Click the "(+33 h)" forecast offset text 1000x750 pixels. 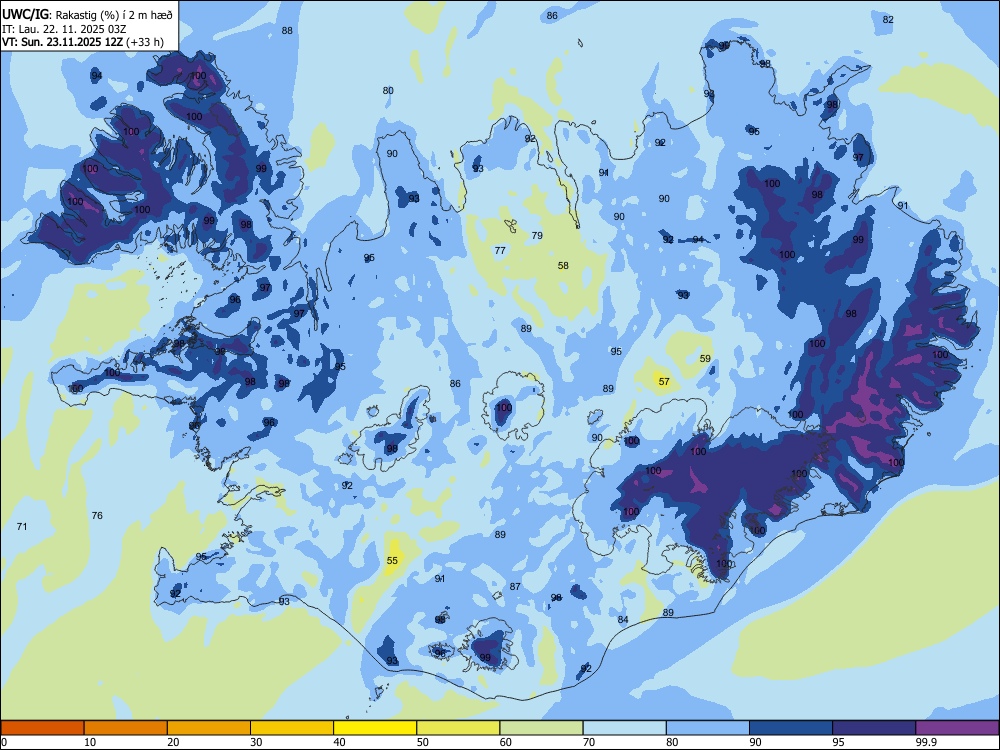tap(145, 42)
